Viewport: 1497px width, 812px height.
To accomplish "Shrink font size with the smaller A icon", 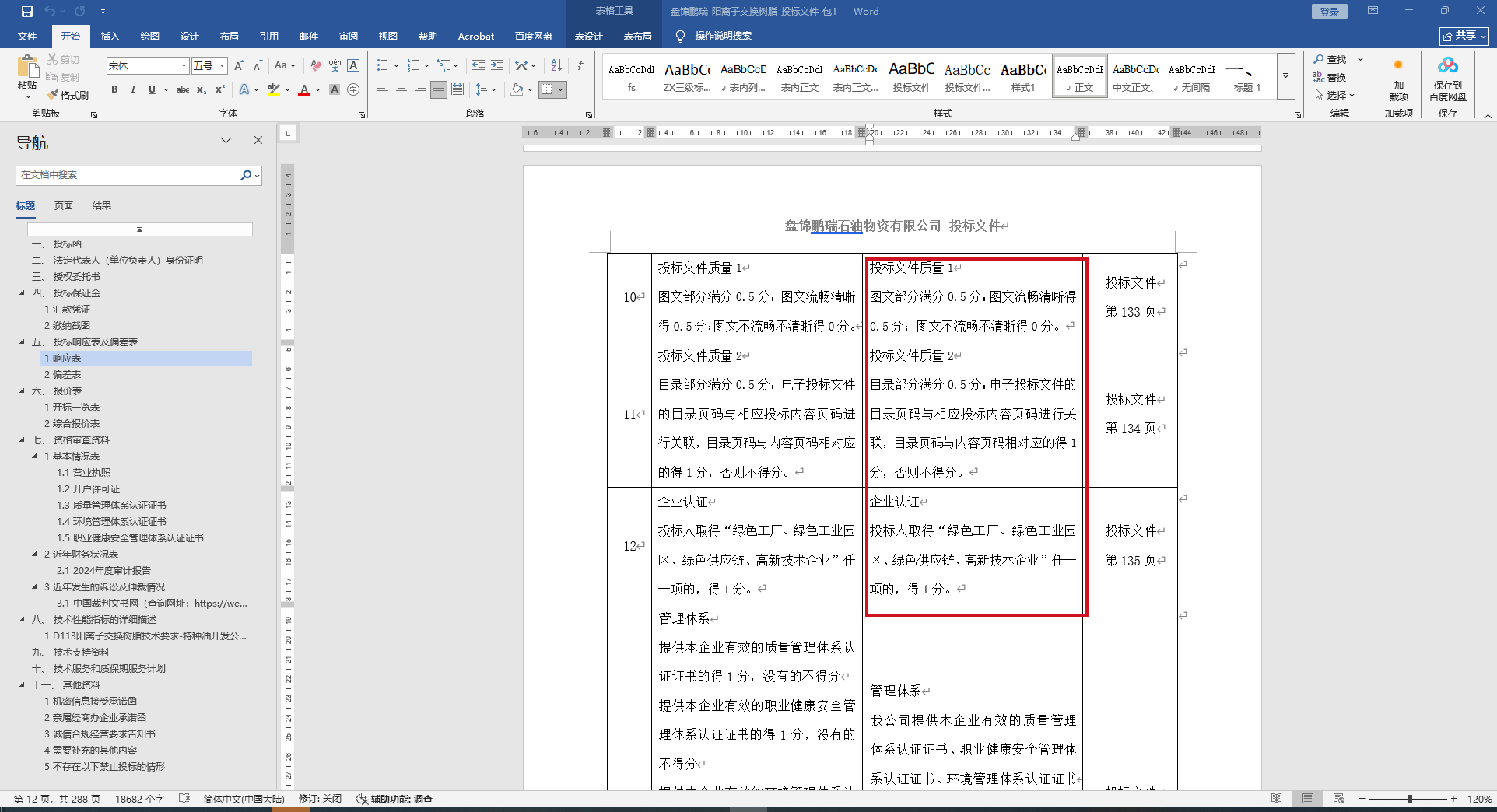I will pyautogui.click(x=258, y=66).
